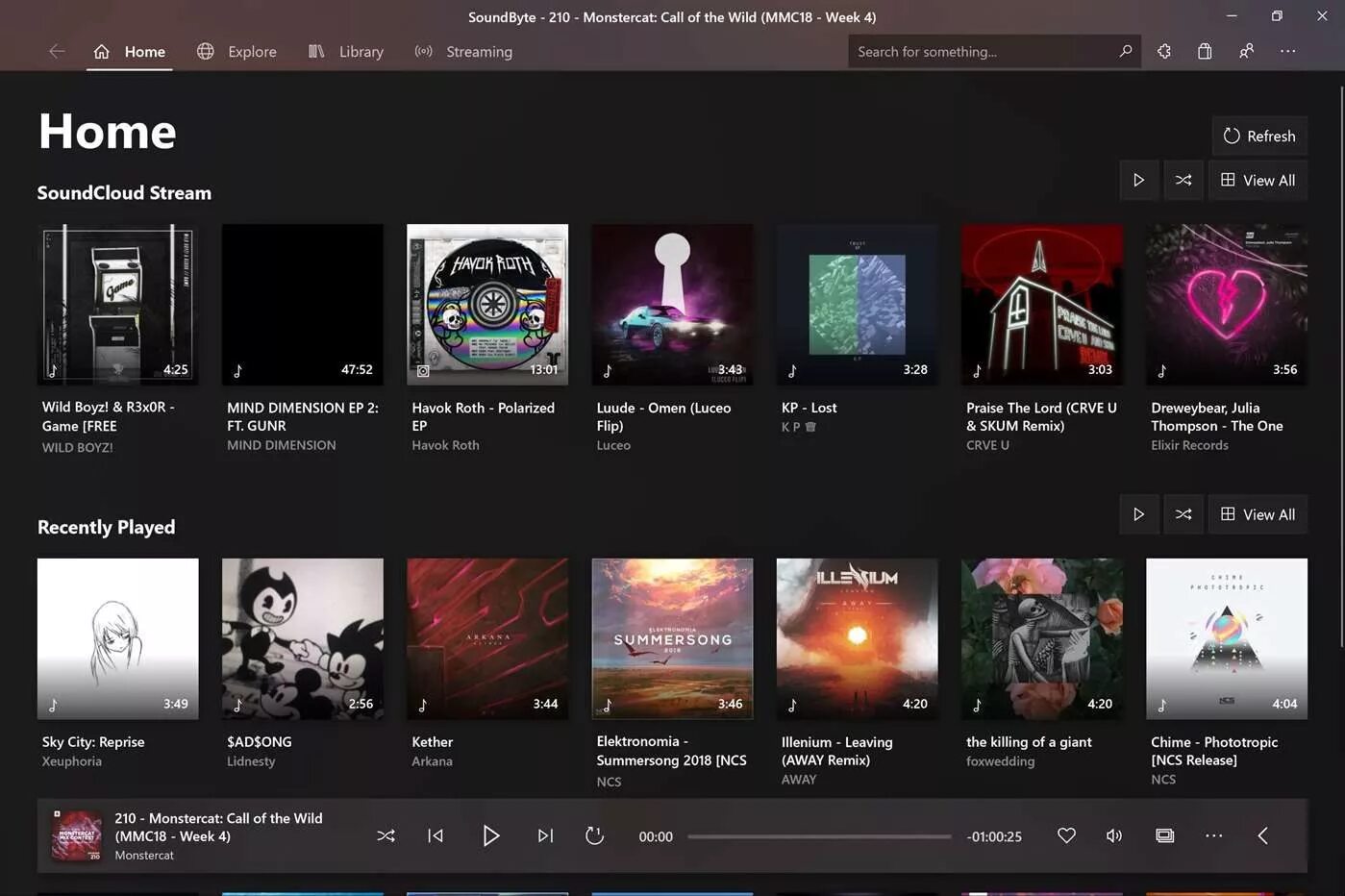Play all Recently Played tracks
This screenshot has width=1345, height=896.
click(x=1138, y=514)
